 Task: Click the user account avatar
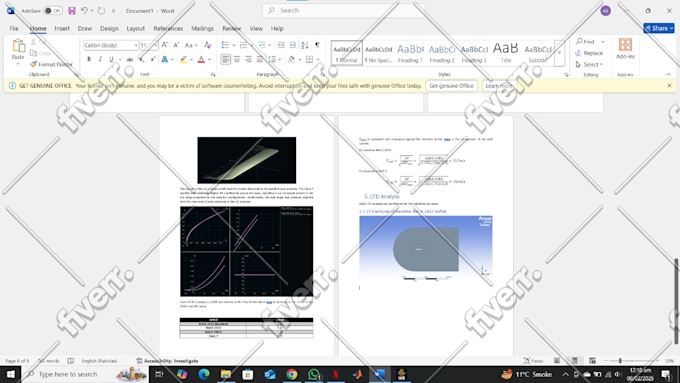coord(605,11)
